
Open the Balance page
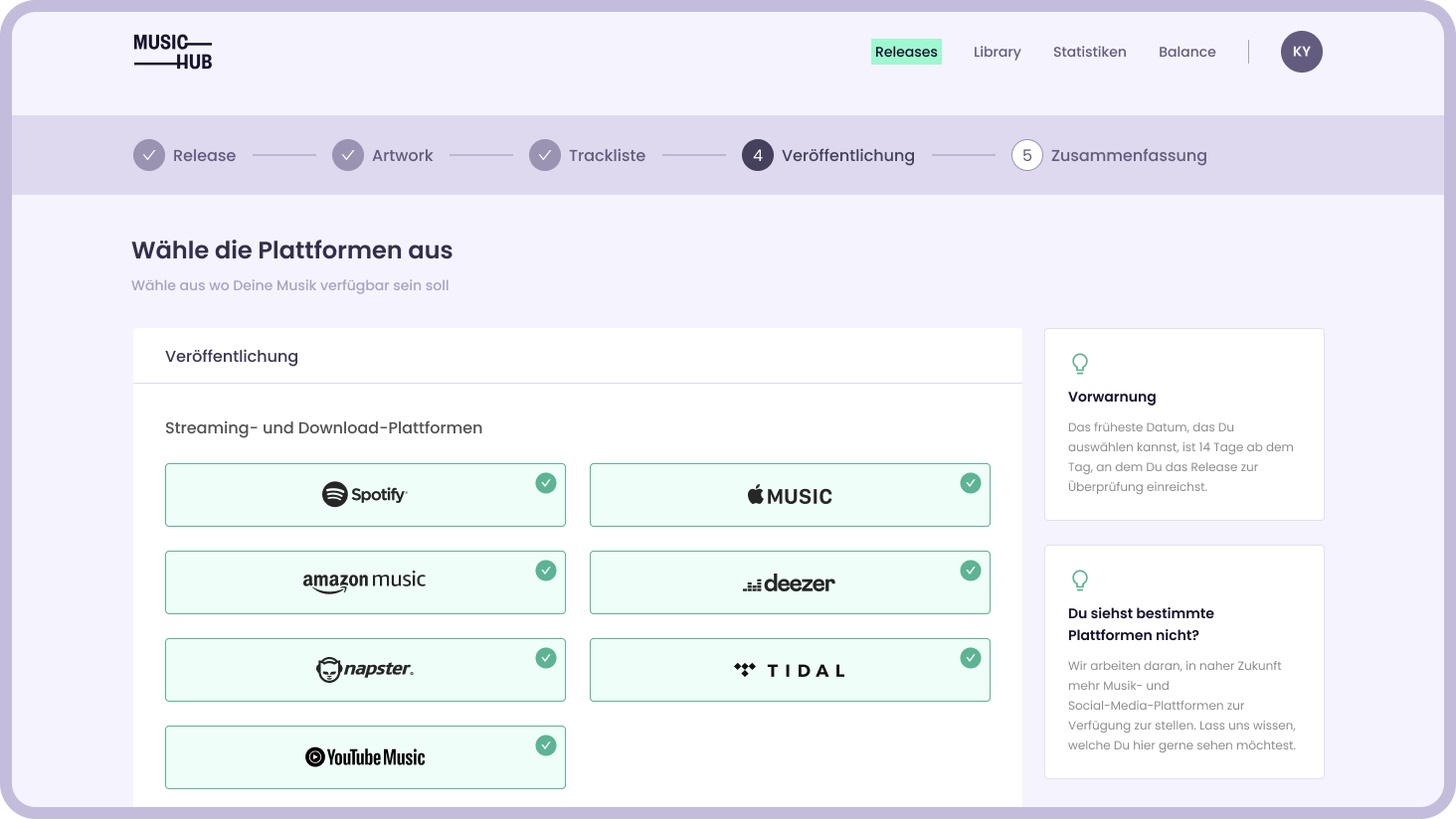point(1187,52)
